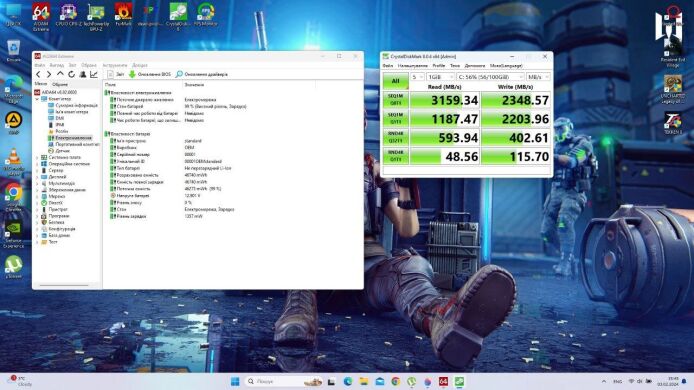Screen dimensions: 694x390
Task: Switch to the Меню tab in AIDA64 sidebar
Action: 41,84
